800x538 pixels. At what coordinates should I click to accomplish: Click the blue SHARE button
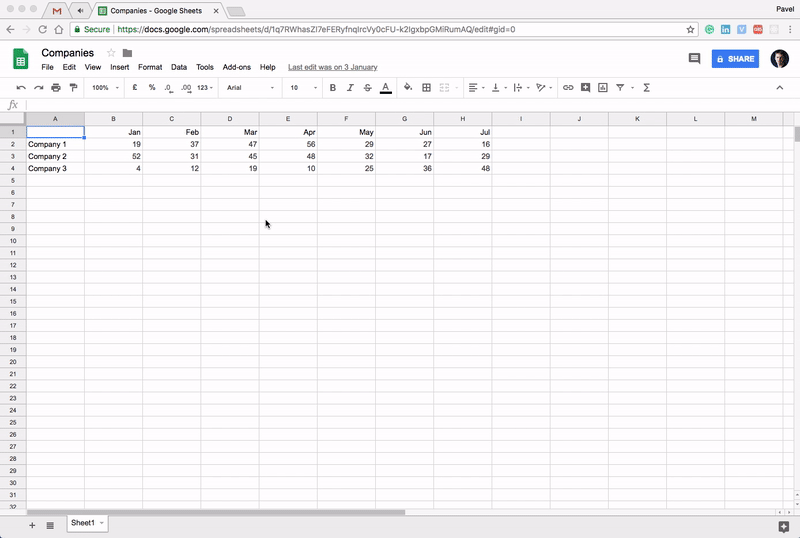pos(735,59)
